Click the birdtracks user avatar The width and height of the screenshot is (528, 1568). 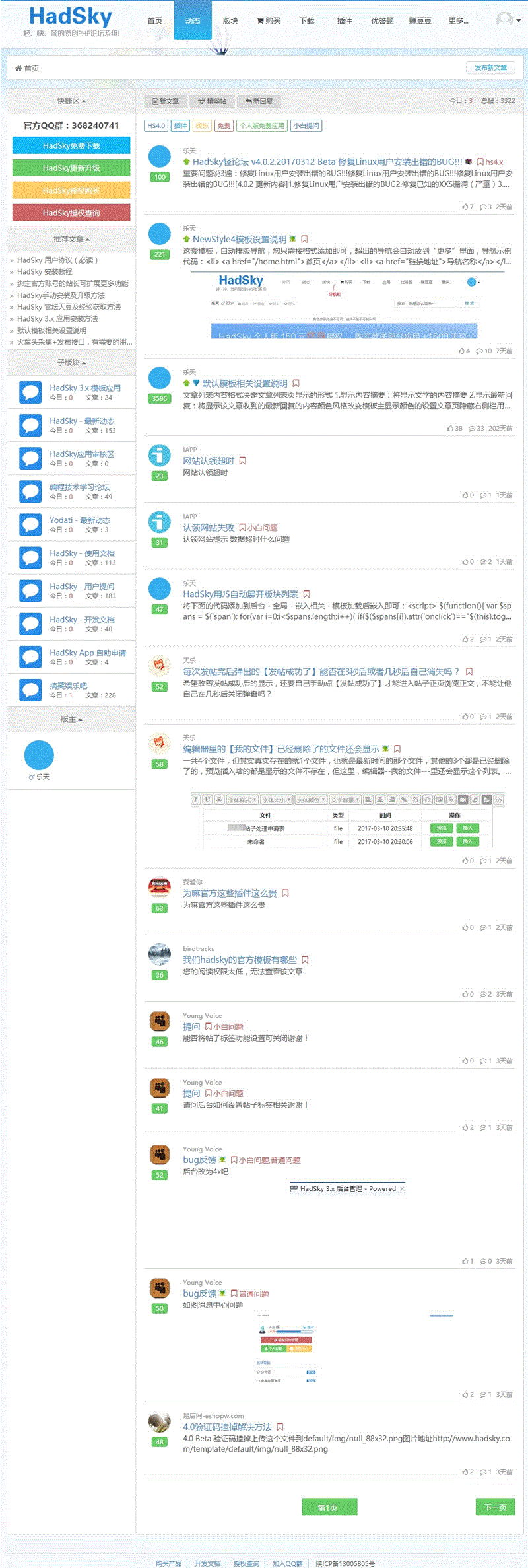[x=160, y=954]
